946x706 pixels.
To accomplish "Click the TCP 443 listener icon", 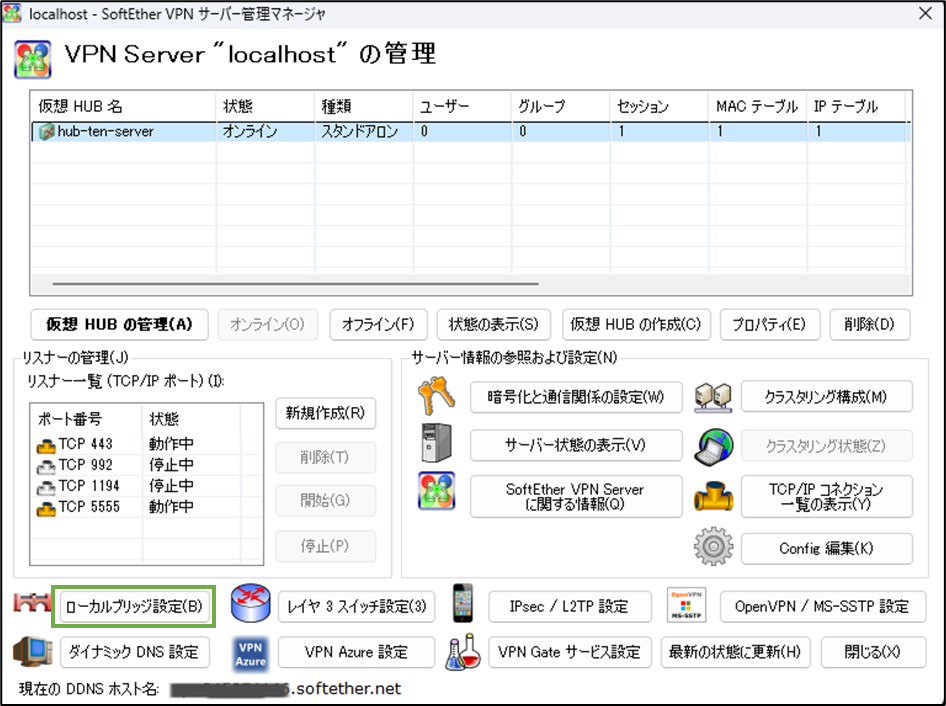I will (x=46, y=445).
